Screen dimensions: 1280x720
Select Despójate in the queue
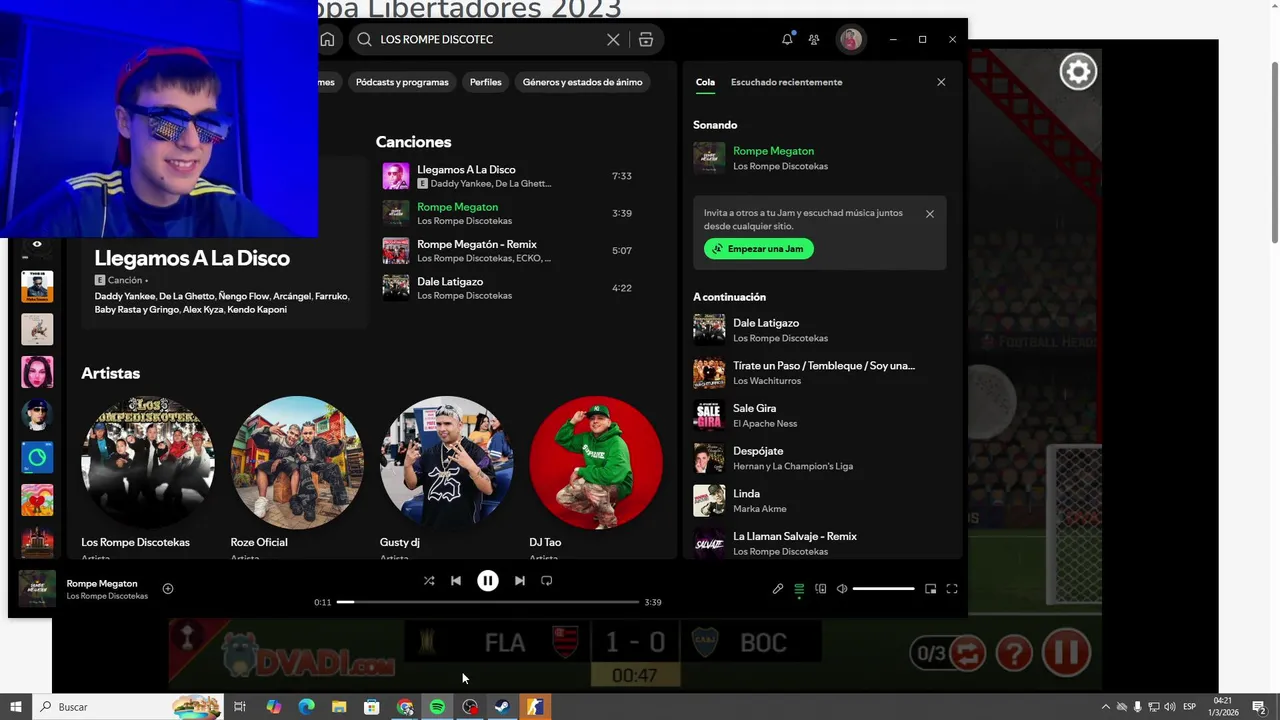tap(818, 458)
